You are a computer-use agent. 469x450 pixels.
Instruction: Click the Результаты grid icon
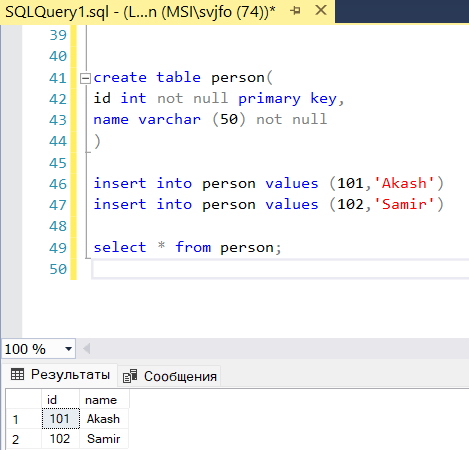pyautogui.click(x=17, y=374)
